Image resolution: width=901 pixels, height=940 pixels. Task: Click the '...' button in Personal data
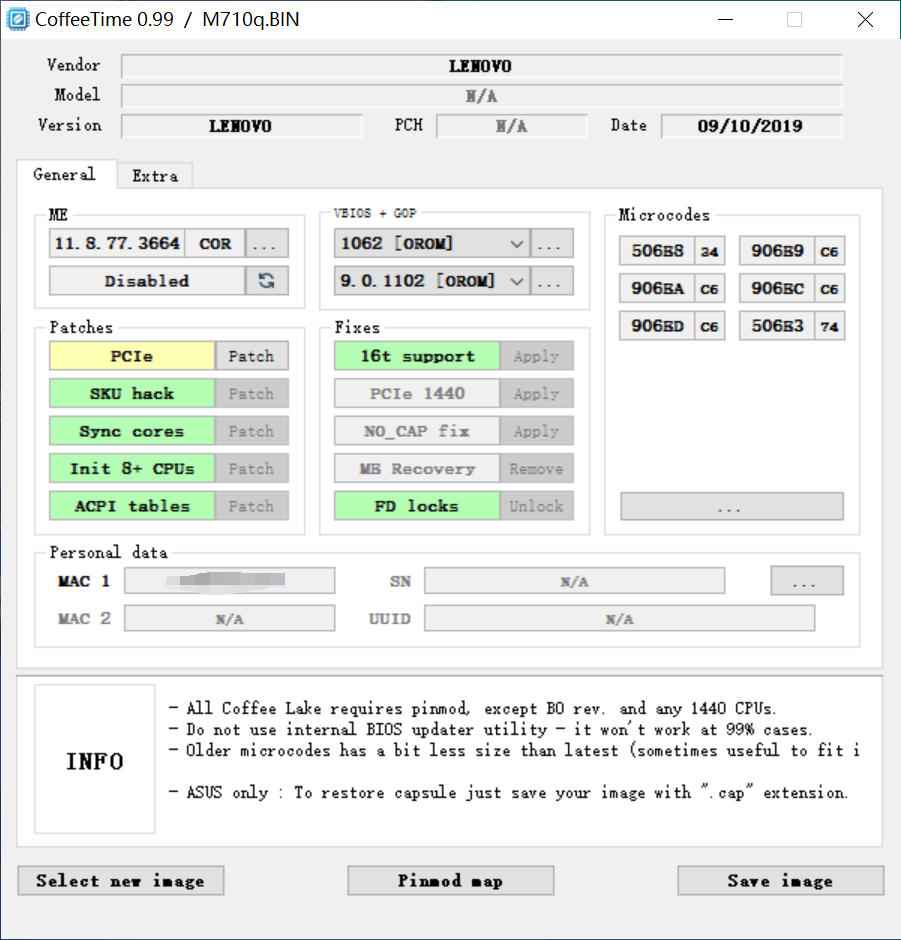[807, 581]
